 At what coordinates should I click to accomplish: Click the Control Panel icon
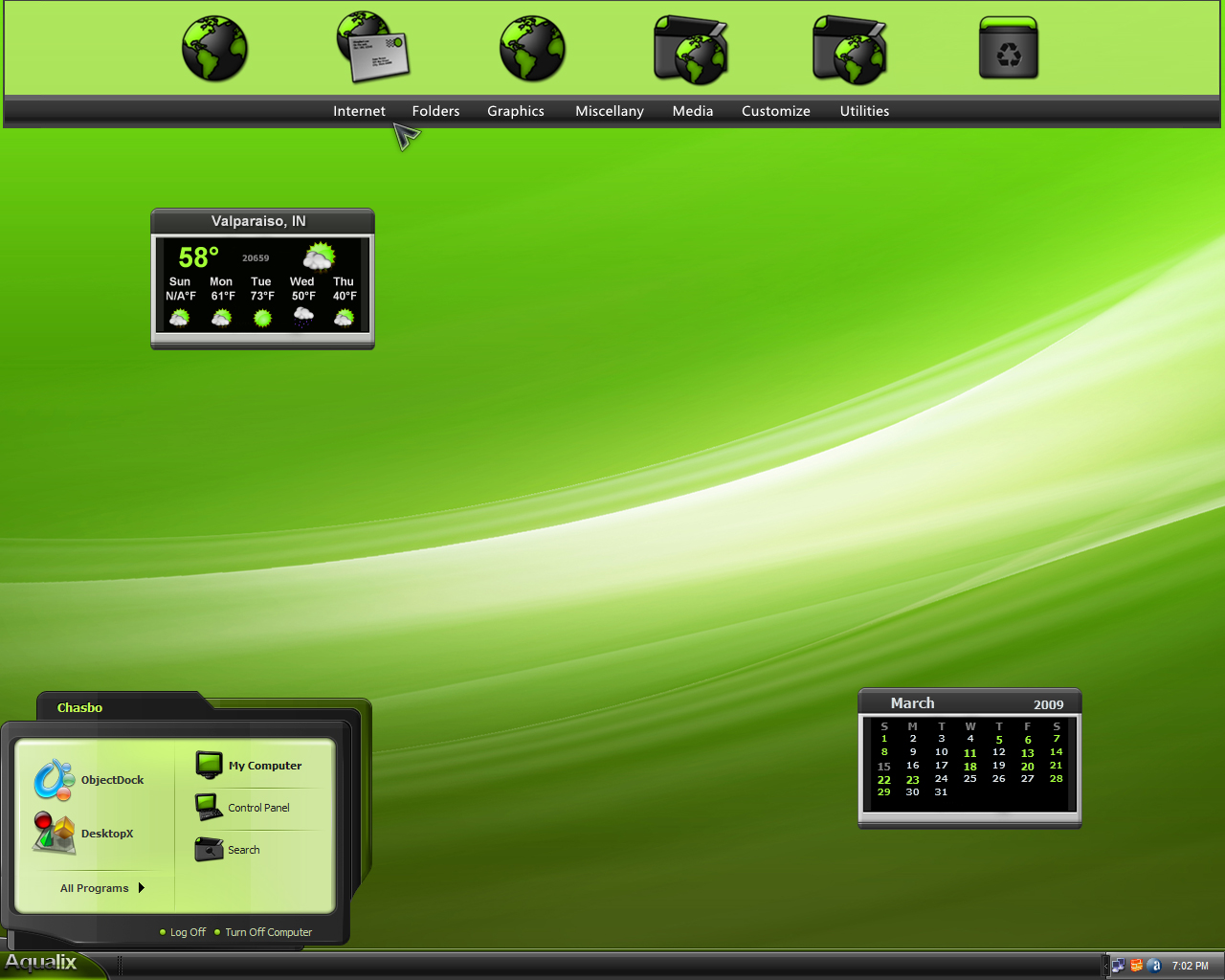(210, 807)
